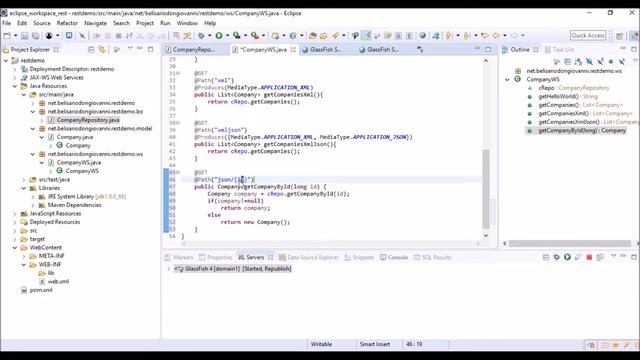Click the External Tools run icon
The image size is (640, 360).
point(255,36)
